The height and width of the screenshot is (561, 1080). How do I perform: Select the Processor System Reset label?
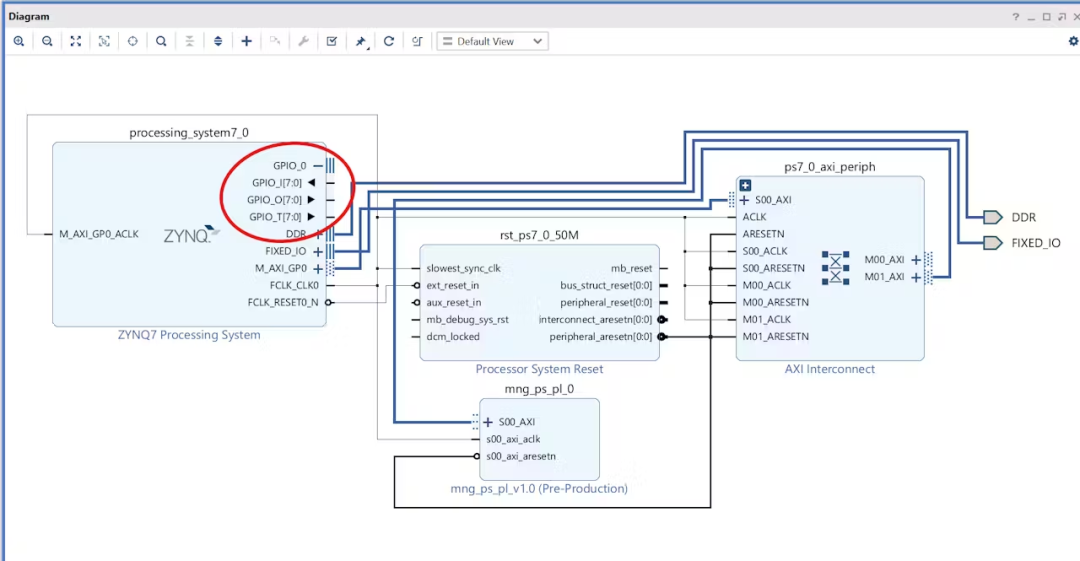click(539, 369)
